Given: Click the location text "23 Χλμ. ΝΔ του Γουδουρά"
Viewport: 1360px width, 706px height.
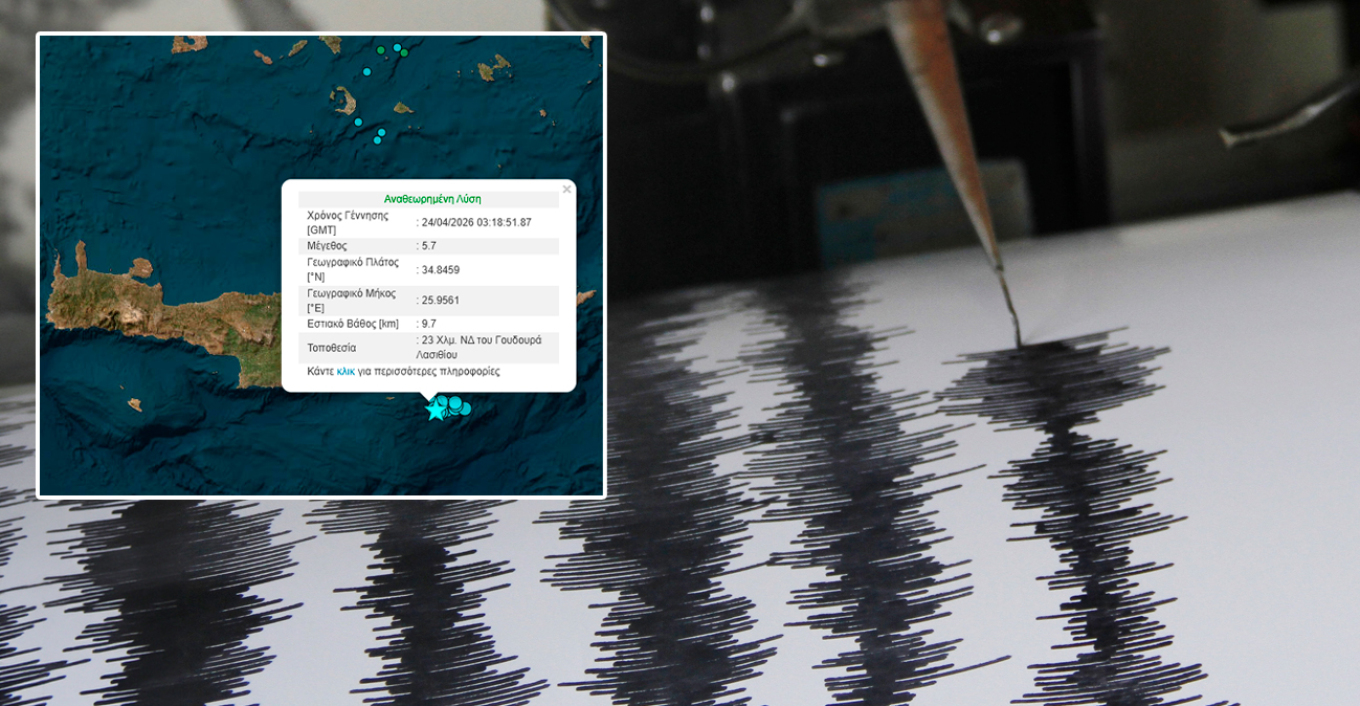Looking at the screenshot, I should pyautogui.click(x=481, y=340).
